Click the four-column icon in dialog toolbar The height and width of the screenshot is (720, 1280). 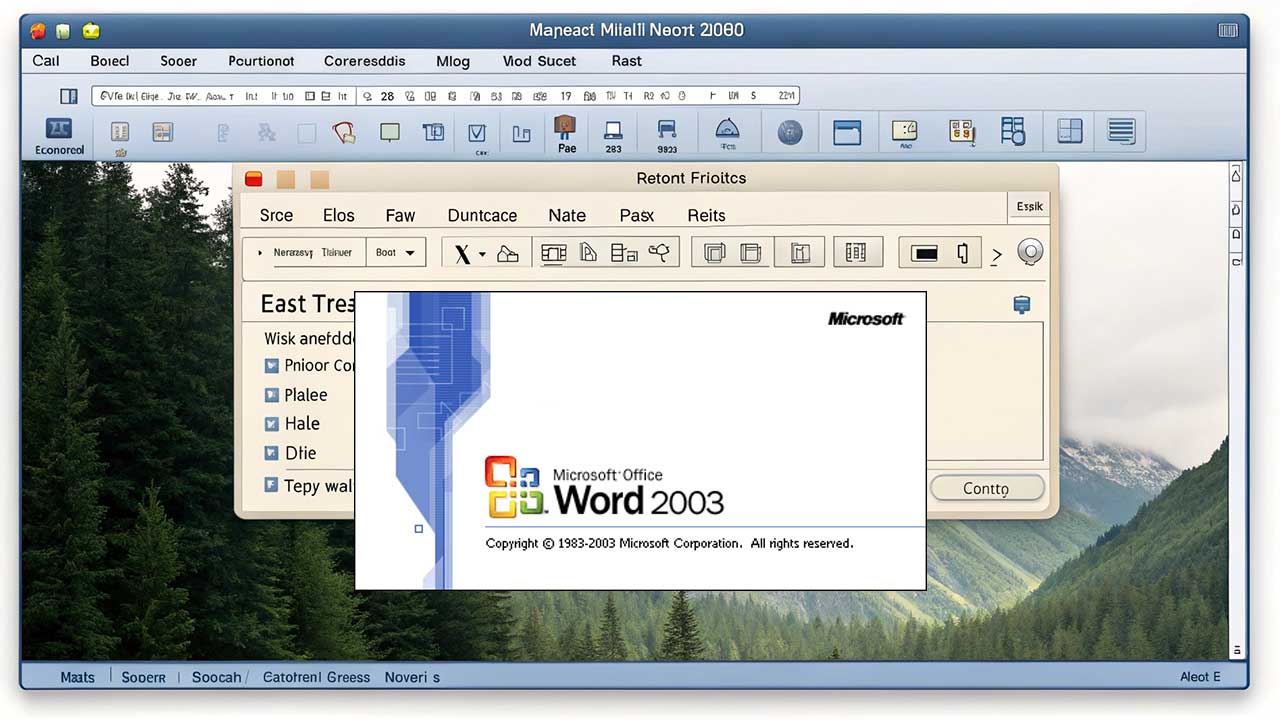[x=856, y=253]
